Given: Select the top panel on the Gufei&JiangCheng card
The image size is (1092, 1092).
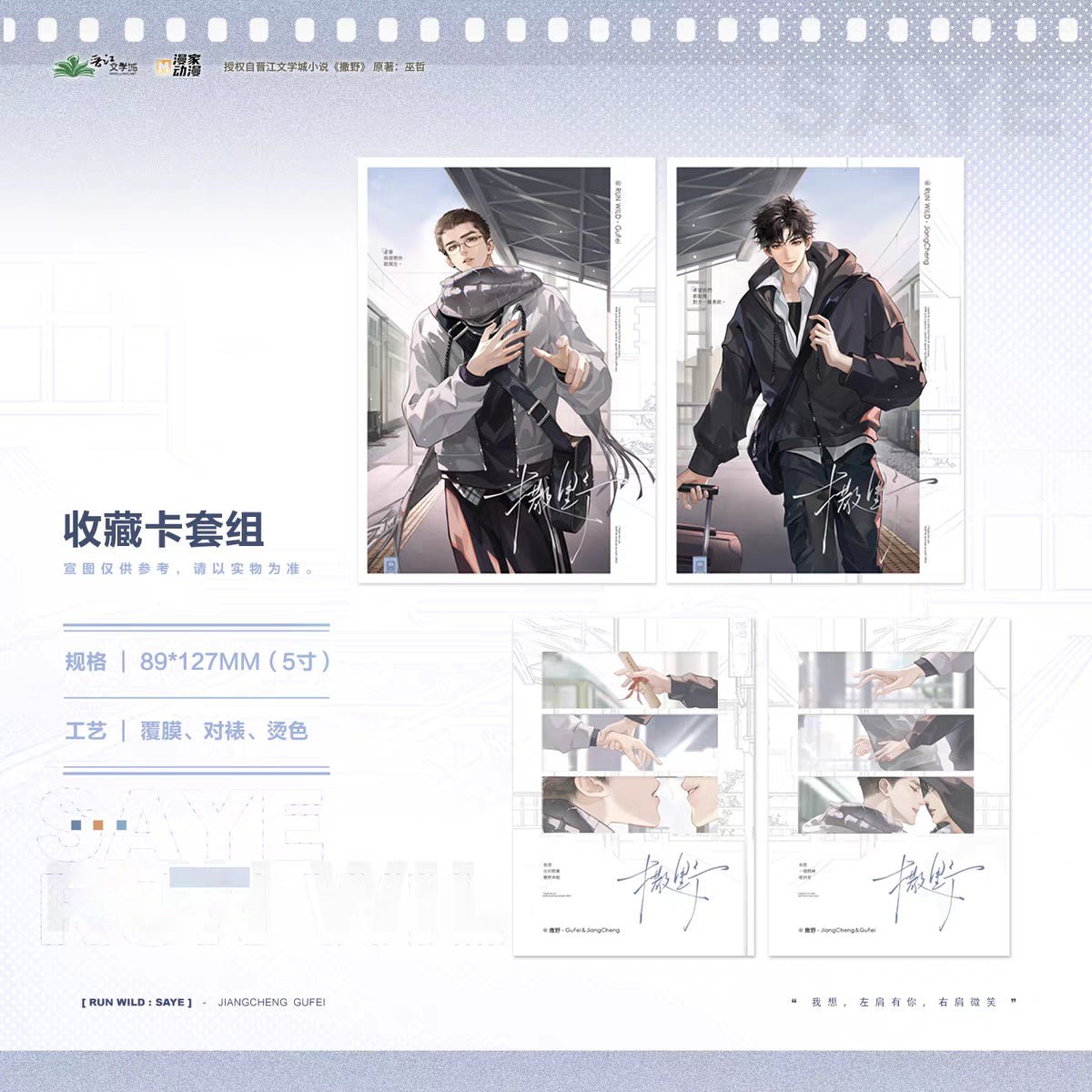Looking at the screenshot, I should (630, 679).
